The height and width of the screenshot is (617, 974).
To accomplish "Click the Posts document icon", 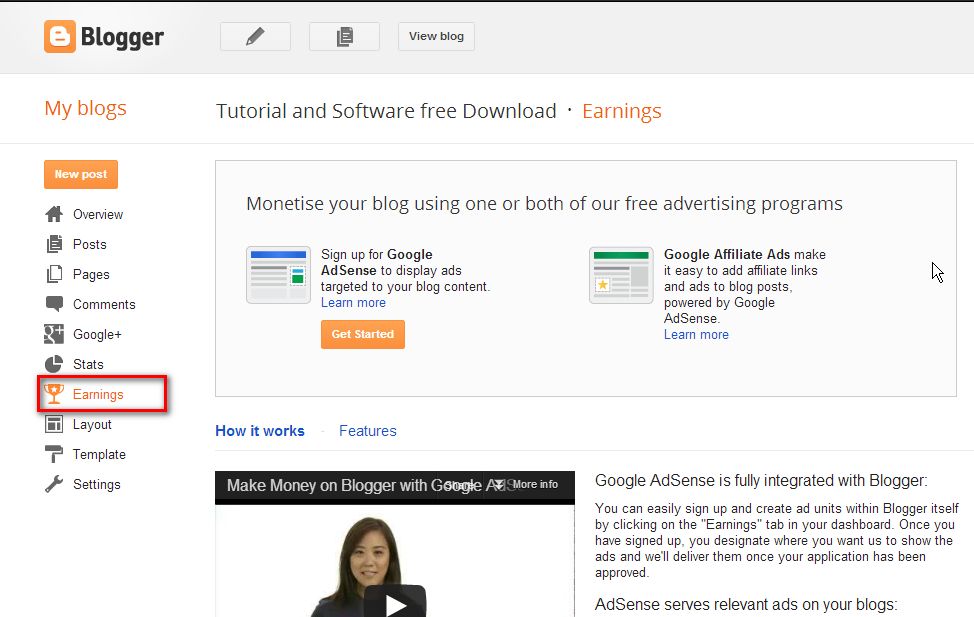I will [54, 244].
